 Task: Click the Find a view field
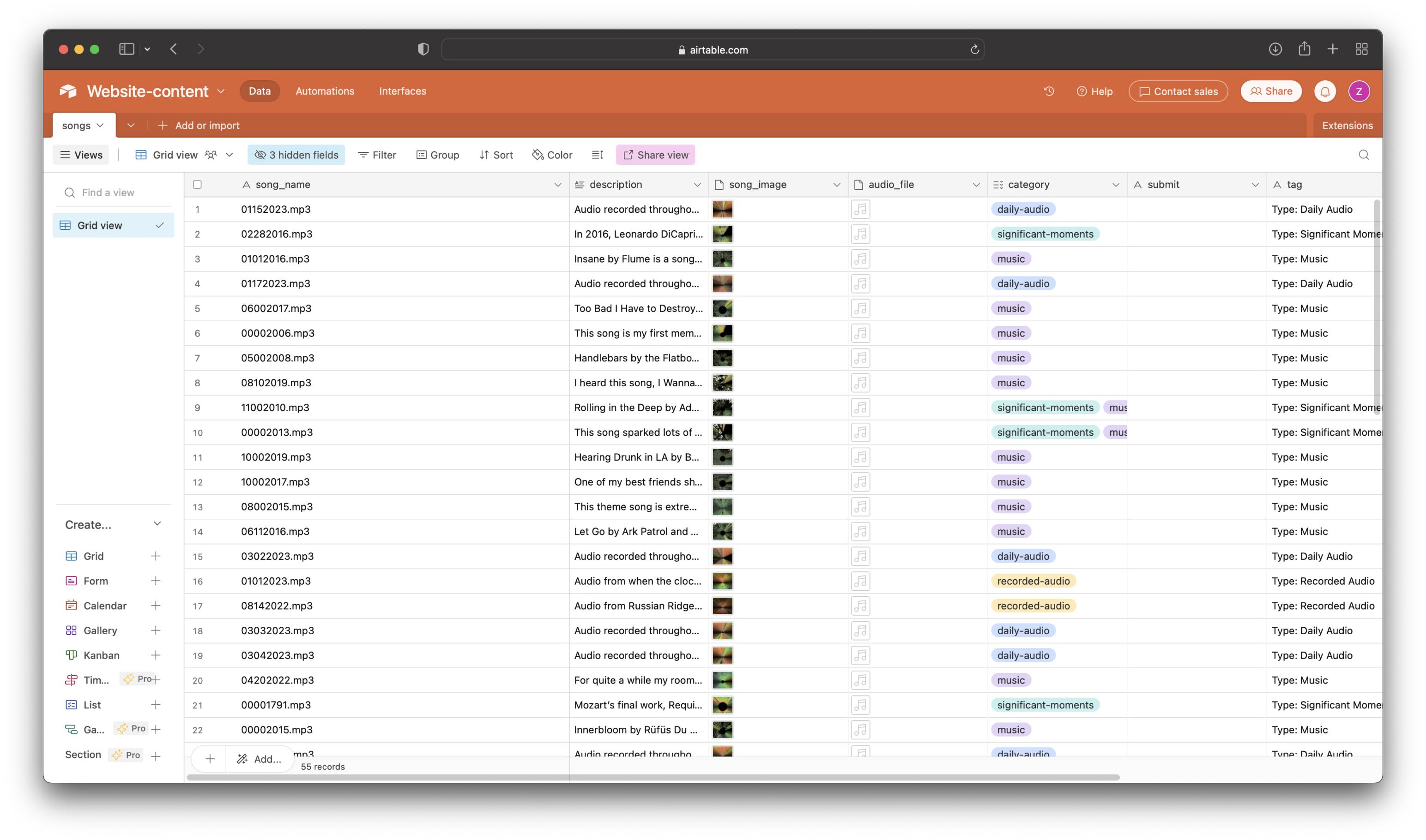tap(113, 192)
